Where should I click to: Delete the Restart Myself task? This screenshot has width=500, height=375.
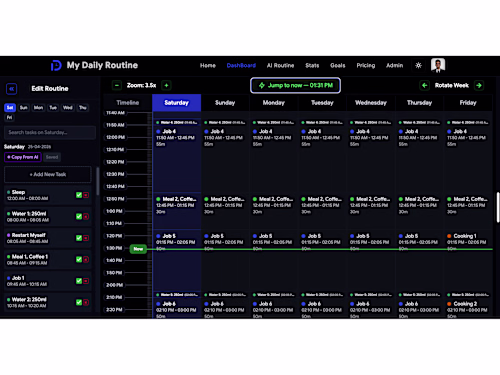click(x=86, y=238)
